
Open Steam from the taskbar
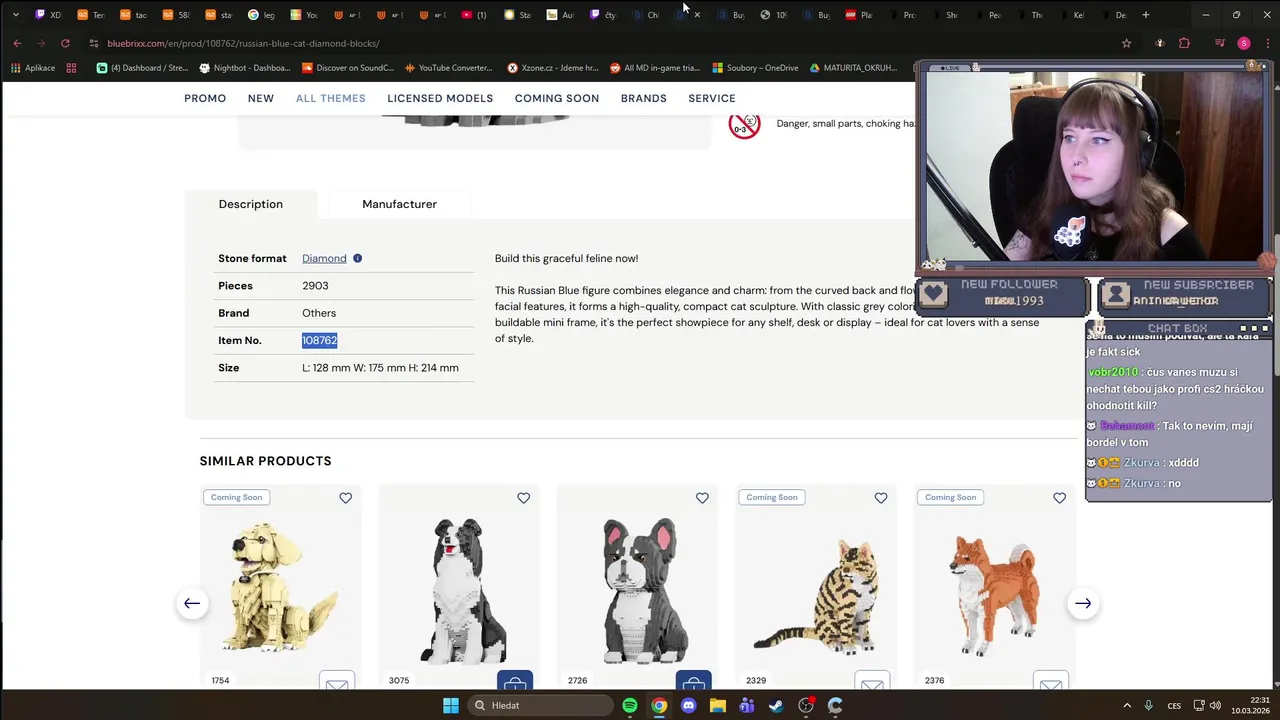[x=776, y=705]
